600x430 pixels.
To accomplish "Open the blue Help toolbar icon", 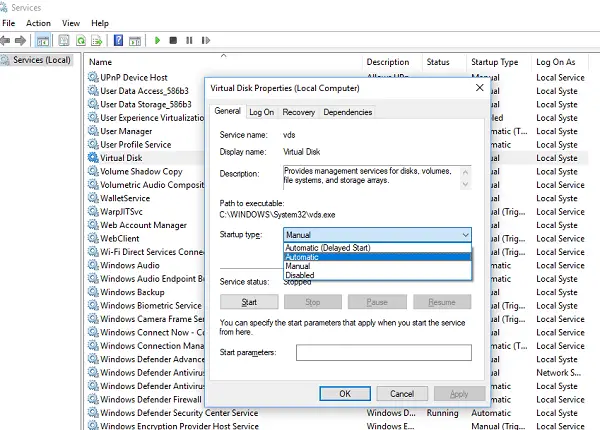I will (118, 40).
